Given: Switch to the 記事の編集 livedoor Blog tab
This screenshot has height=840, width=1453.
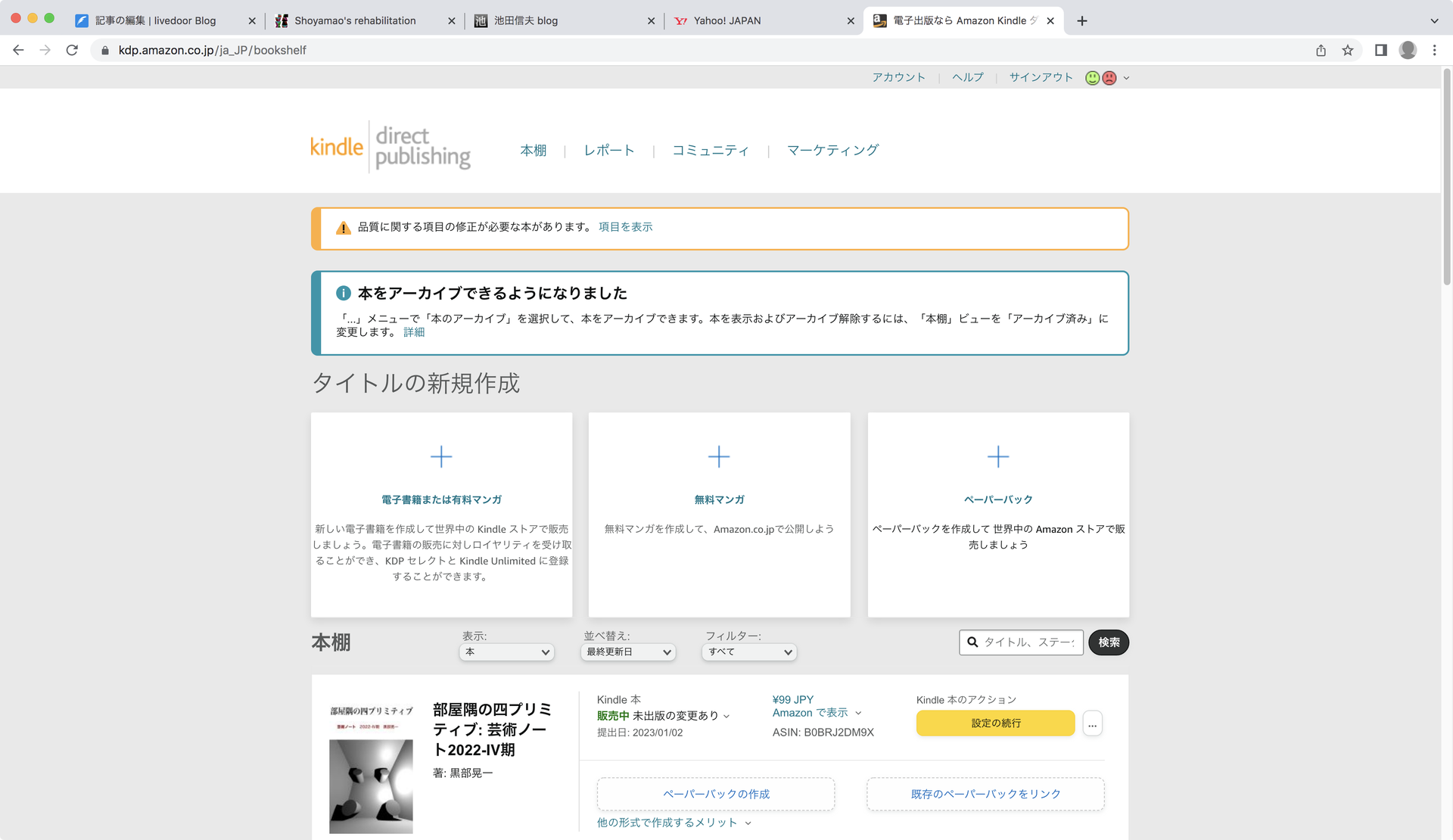Looking at the screenshot, I should 155,20.
